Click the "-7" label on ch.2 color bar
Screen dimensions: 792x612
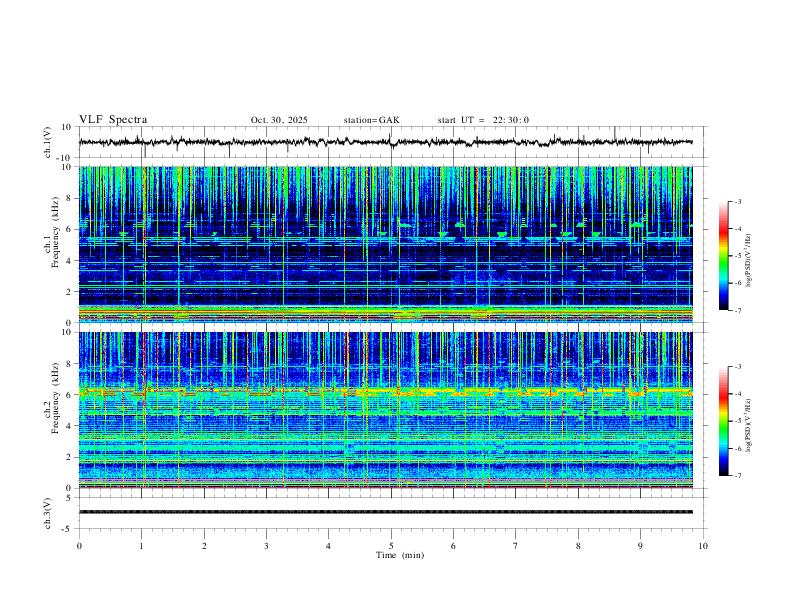738,475
